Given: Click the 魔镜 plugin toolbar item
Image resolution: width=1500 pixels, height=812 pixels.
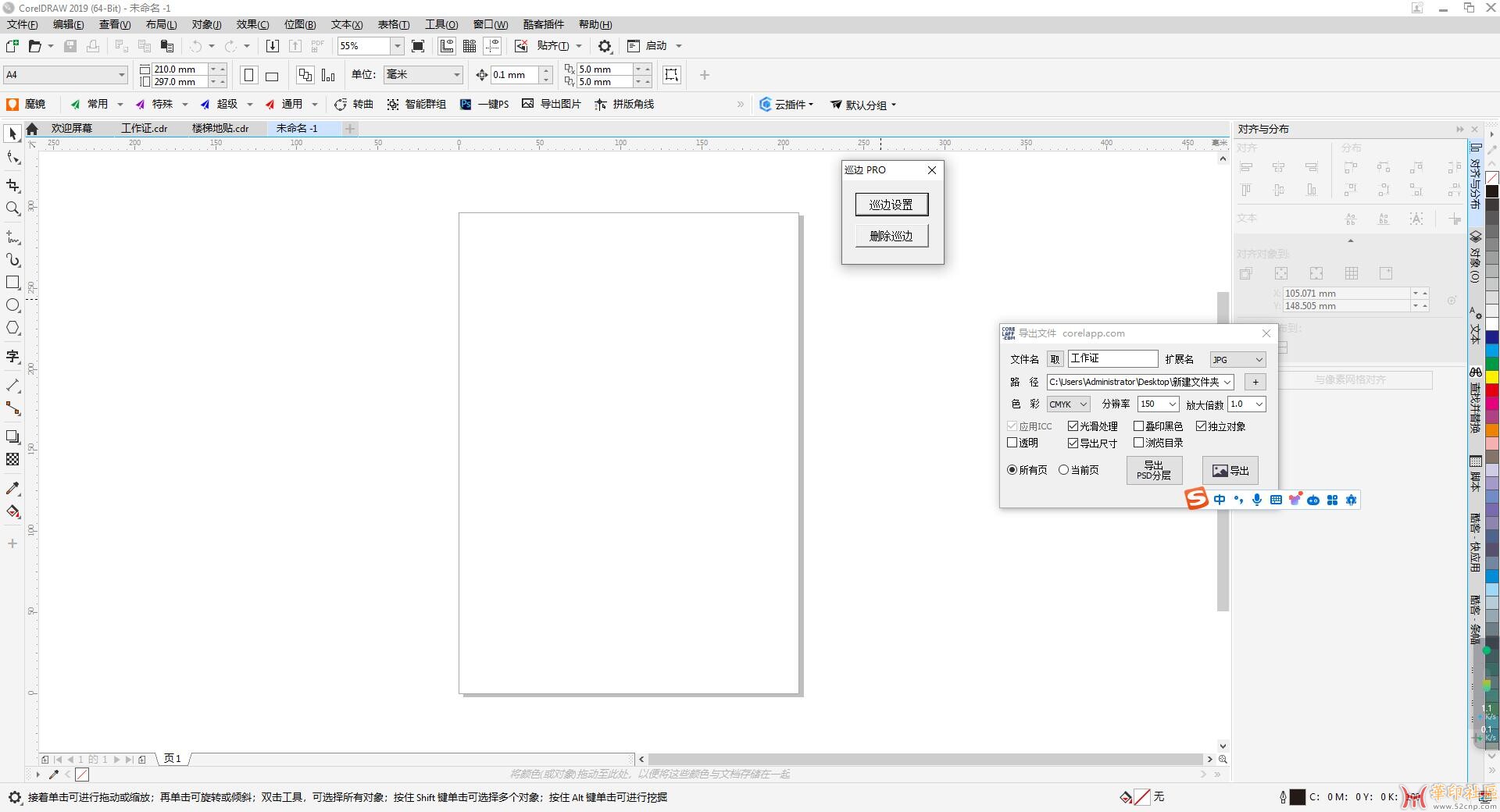Looking at the screenshot, I should (27, 104).
